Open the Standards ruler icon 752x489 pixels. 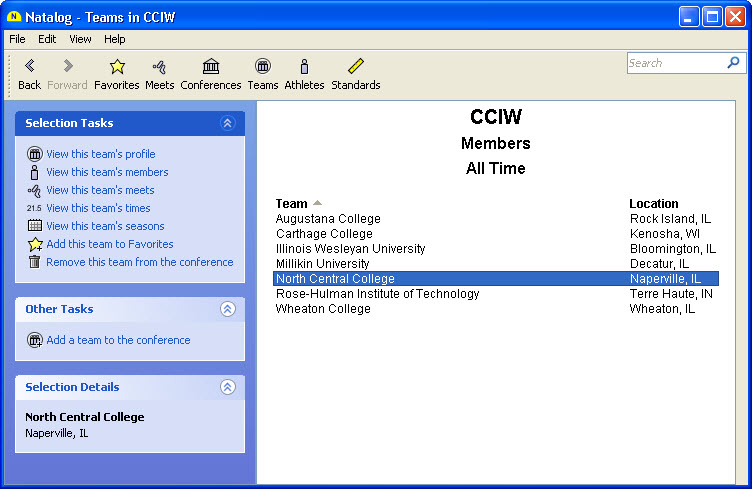356,67
